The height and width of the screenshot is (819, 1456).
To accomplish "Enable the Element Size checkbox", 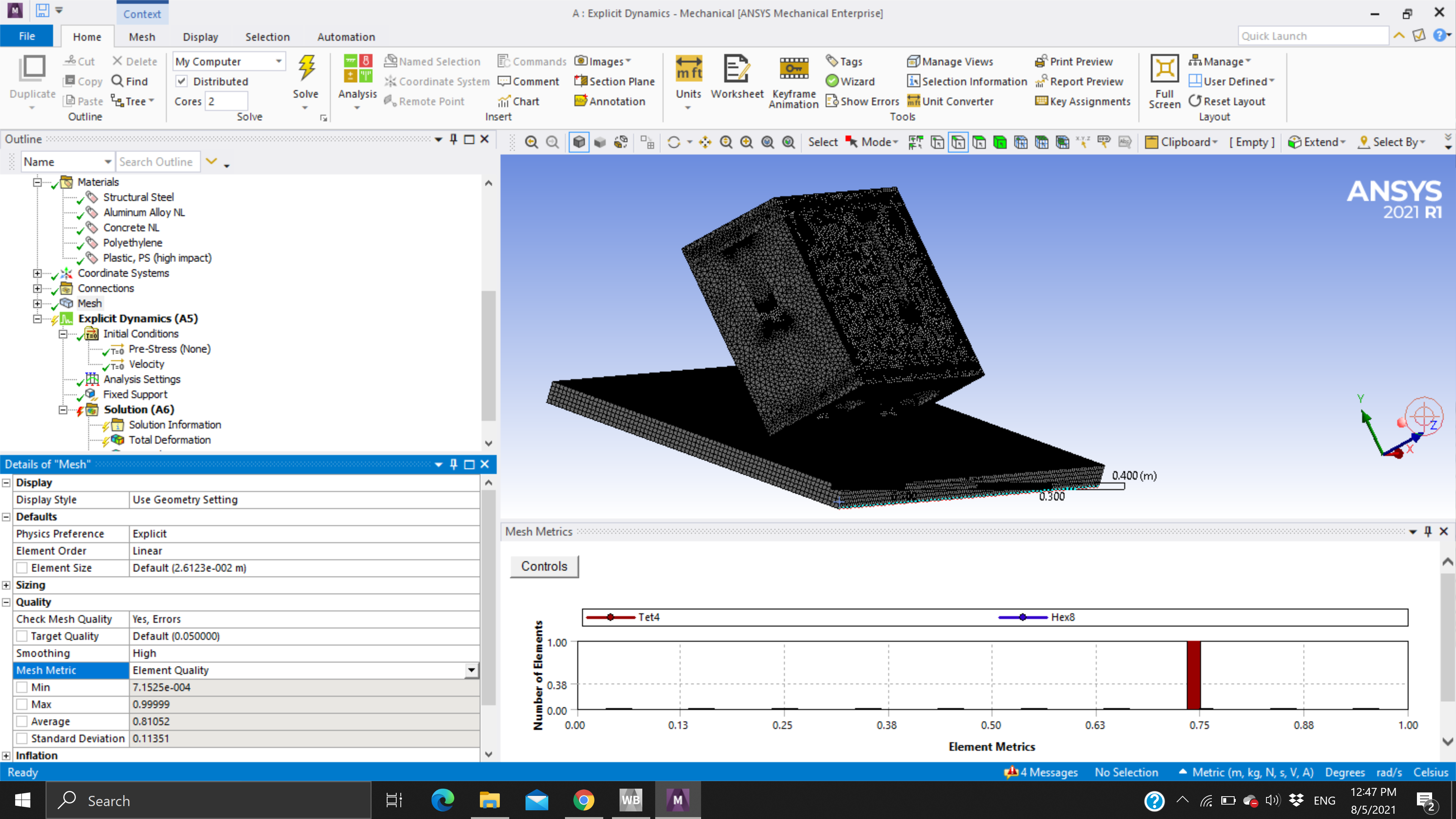I will coord(22,568).
